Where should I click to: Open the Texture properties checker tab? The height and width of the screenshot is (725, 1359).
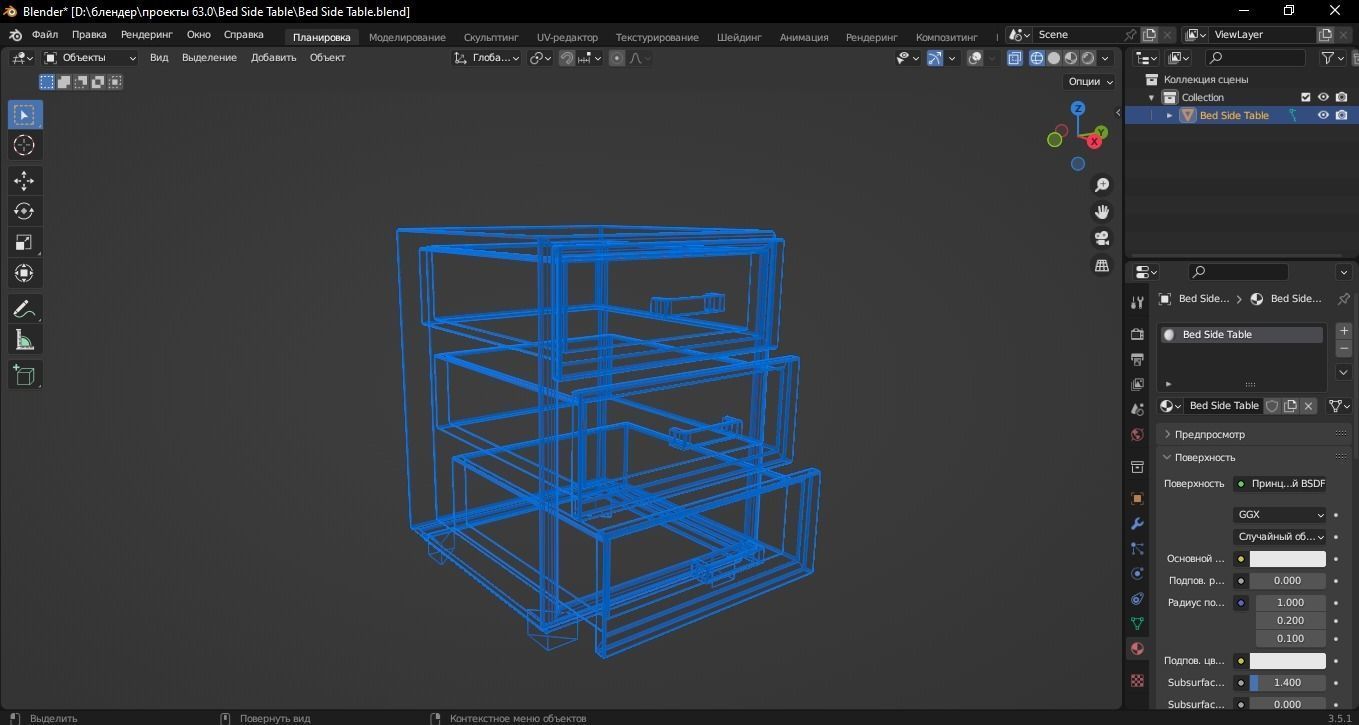point(1137,681)
